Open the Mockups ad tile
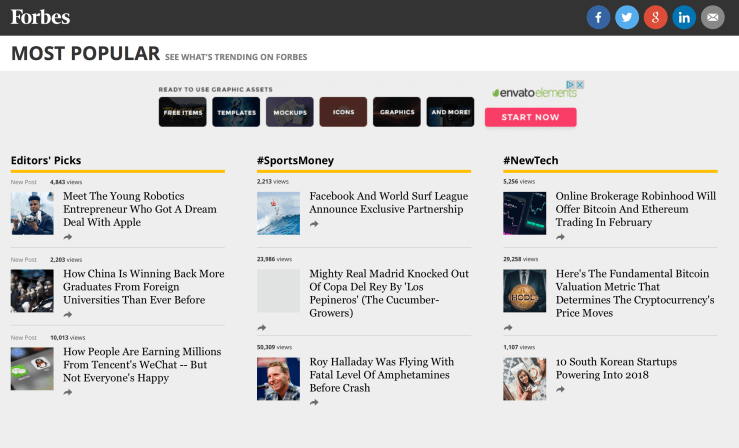The image size is (739, 448). pyautogui.click(x=289, y=112)
